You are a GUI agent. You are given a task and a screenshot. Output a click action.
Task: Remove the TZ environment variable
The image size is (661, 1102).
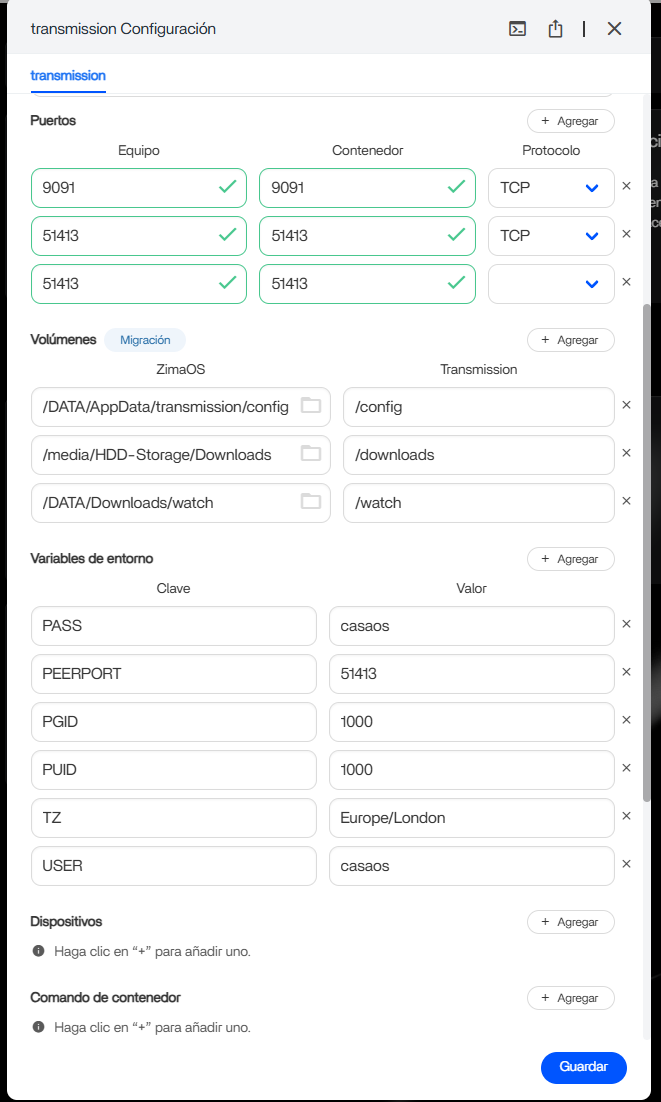627,816
